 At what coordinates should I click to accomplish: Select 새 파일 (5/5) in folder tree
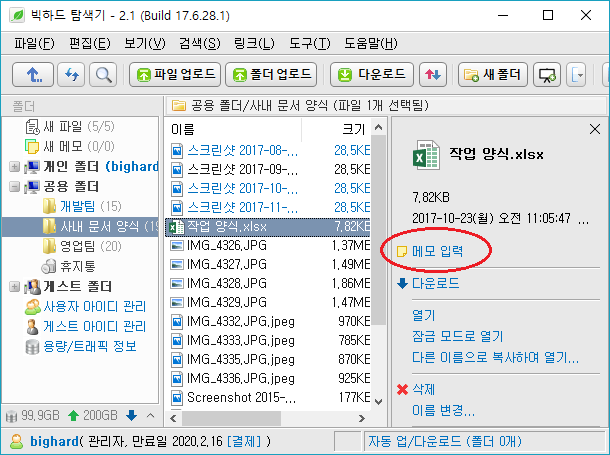[70, 126]
